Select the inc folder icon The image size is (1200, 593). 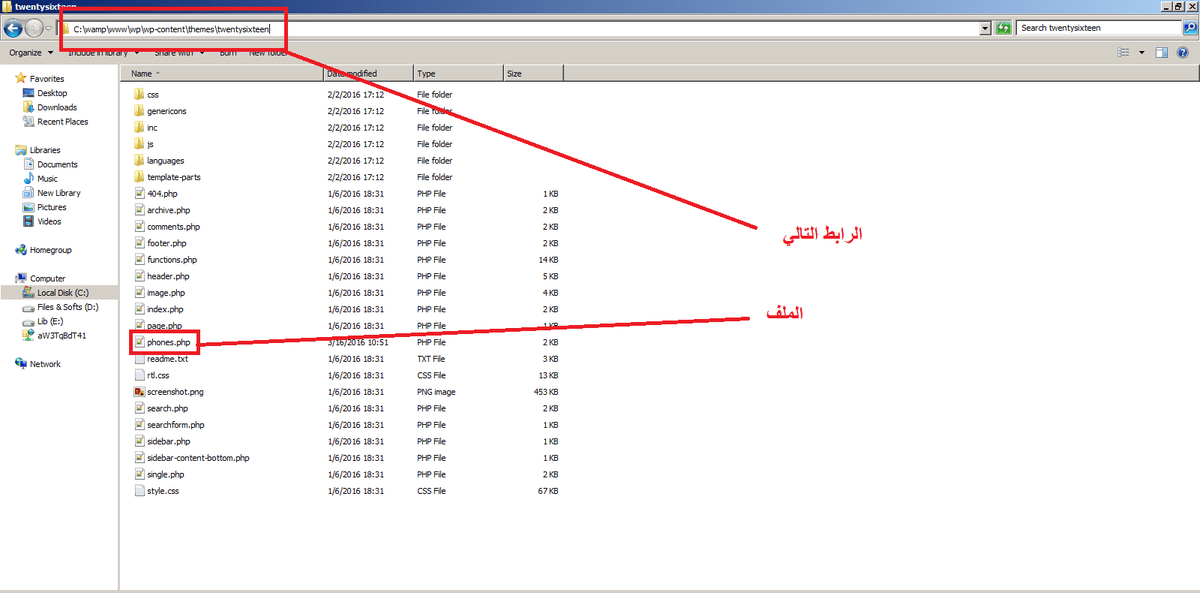[139, 128]
